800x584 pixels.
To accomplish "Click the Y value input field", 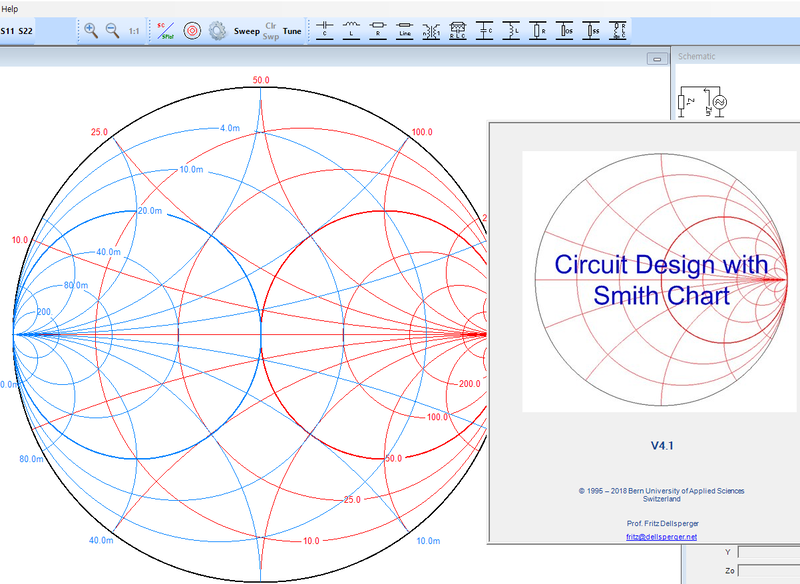I will click(x=769, y=552).
